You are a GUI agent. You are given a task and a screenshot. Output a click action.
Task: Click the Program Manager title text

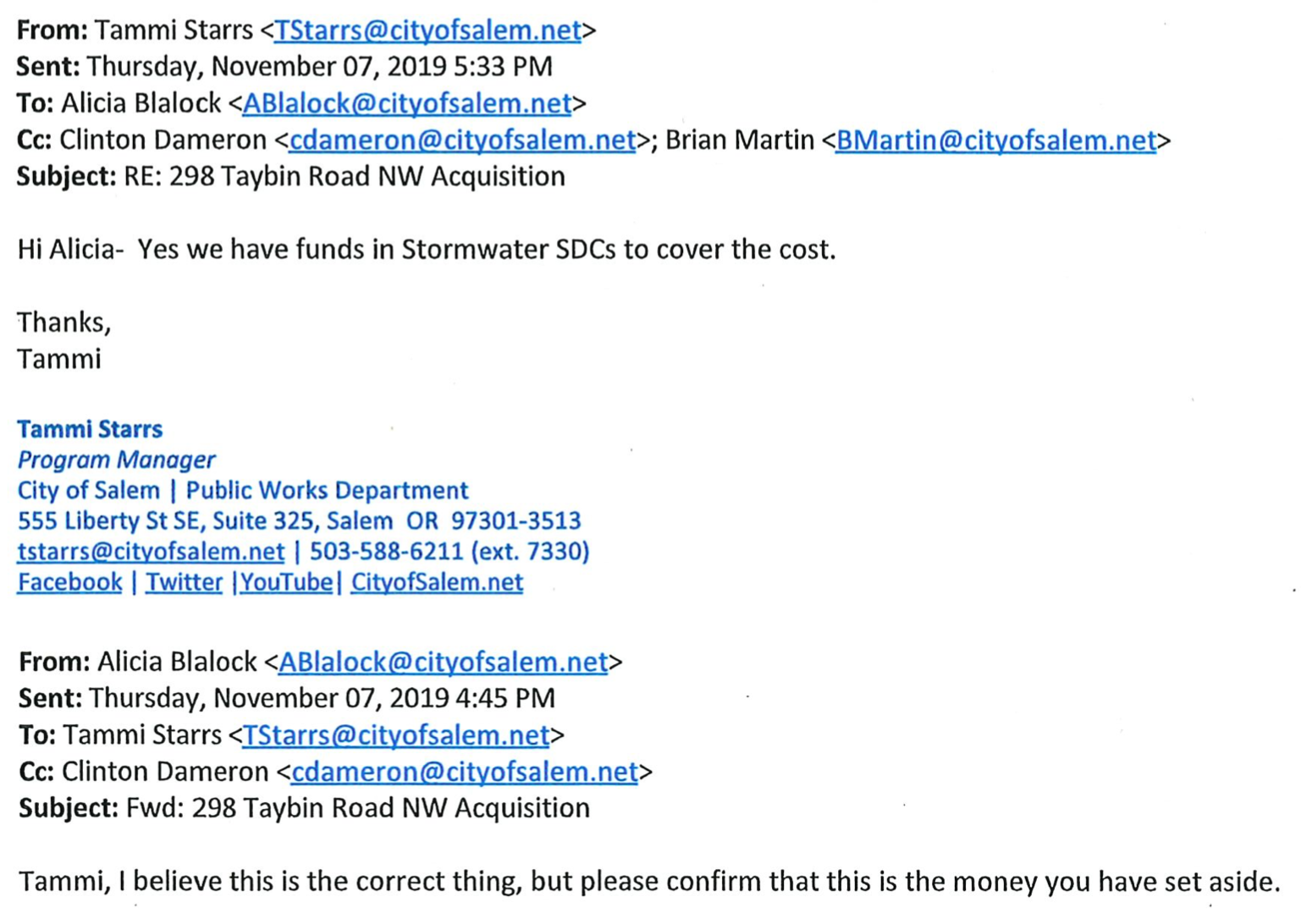[x=116, y=459]
